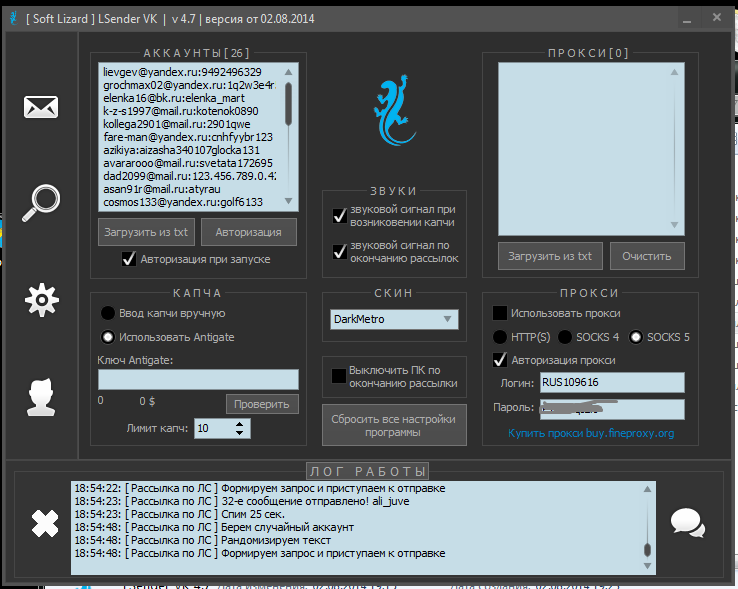Increase captcha limit with up arrow

240,424
